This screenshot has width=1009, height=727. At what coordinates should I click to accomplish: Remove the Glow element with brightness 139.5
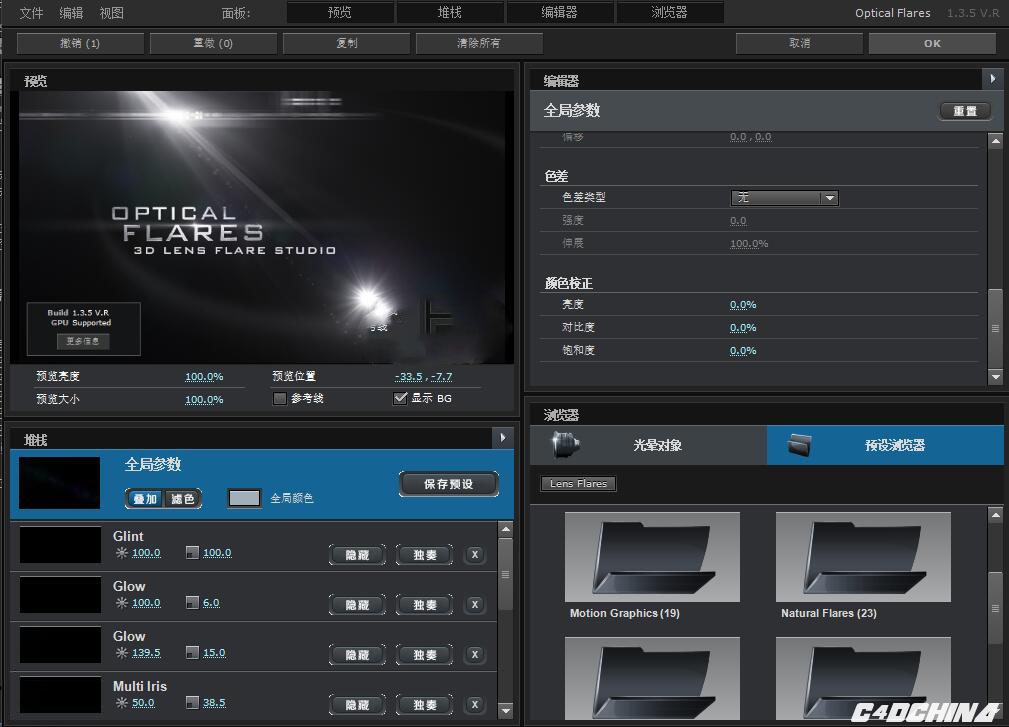(x=475, y=654)
